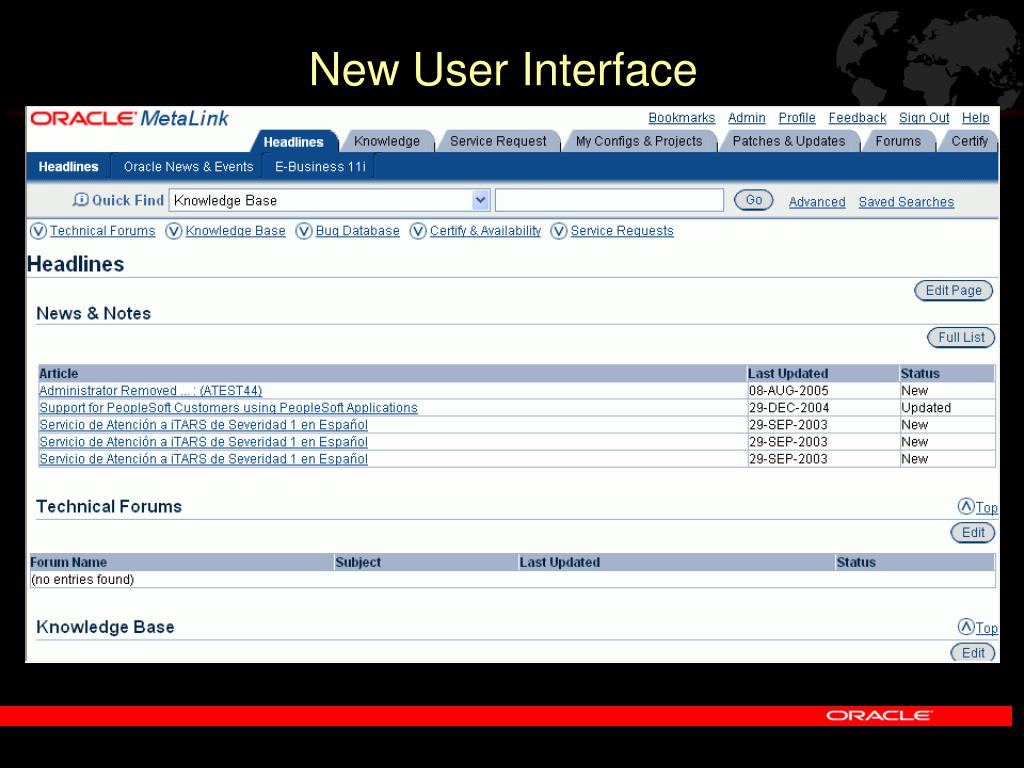Open the Admin link
The image size is (1024, 768).
pos(746,118)
